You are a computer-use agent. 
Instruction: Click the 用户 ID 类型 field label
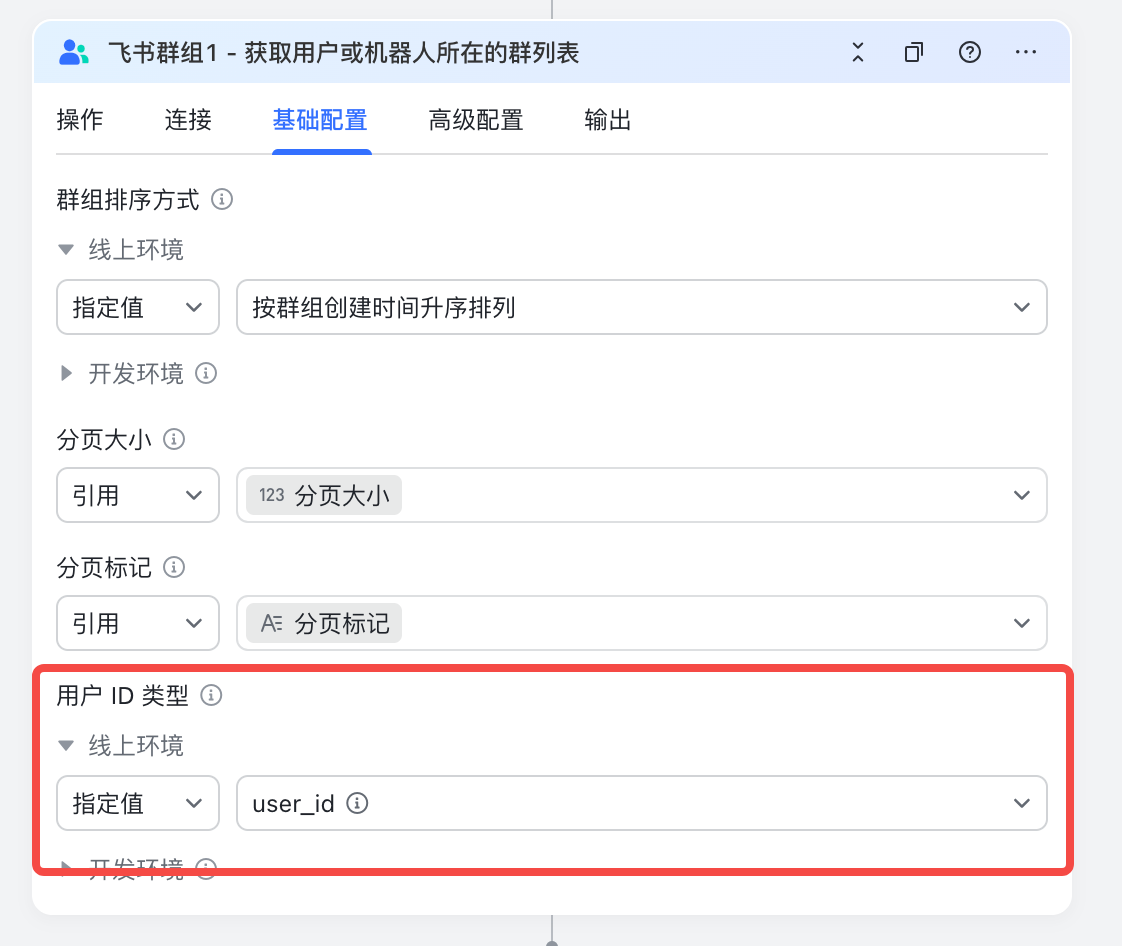(x=123, y=695)
